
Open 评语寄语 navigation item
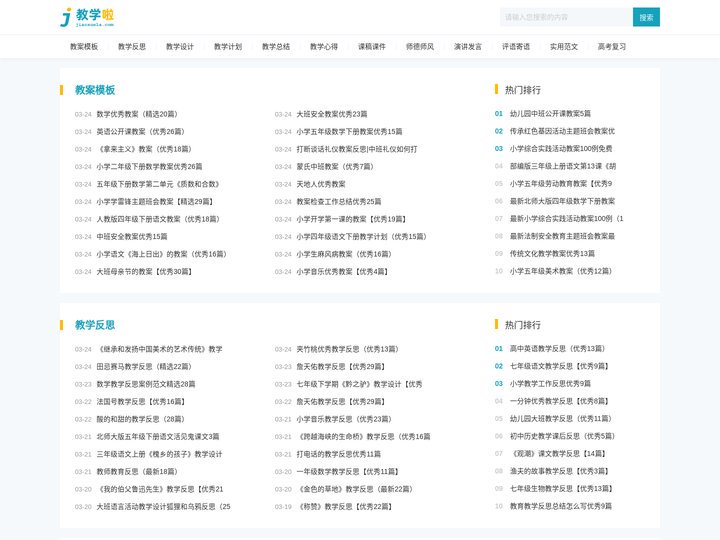tap(516, 46)
